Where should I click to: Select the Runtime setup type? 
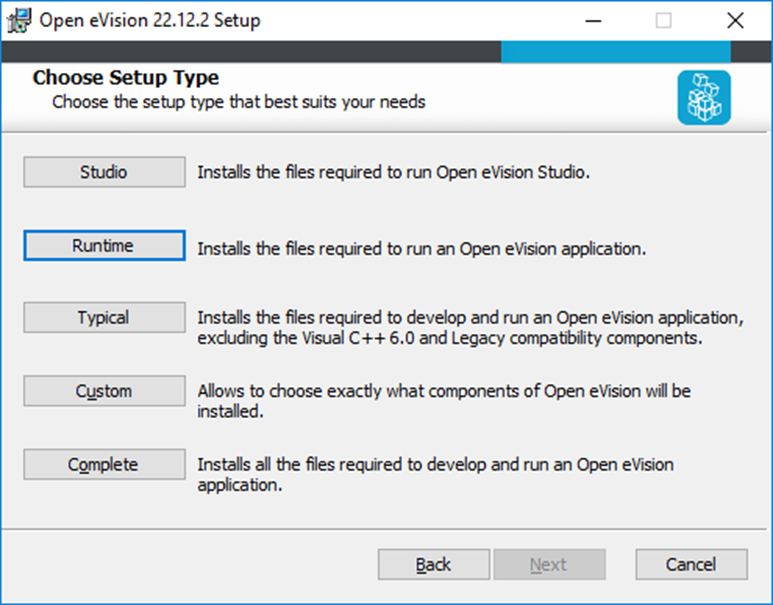(x=104, y=246)
